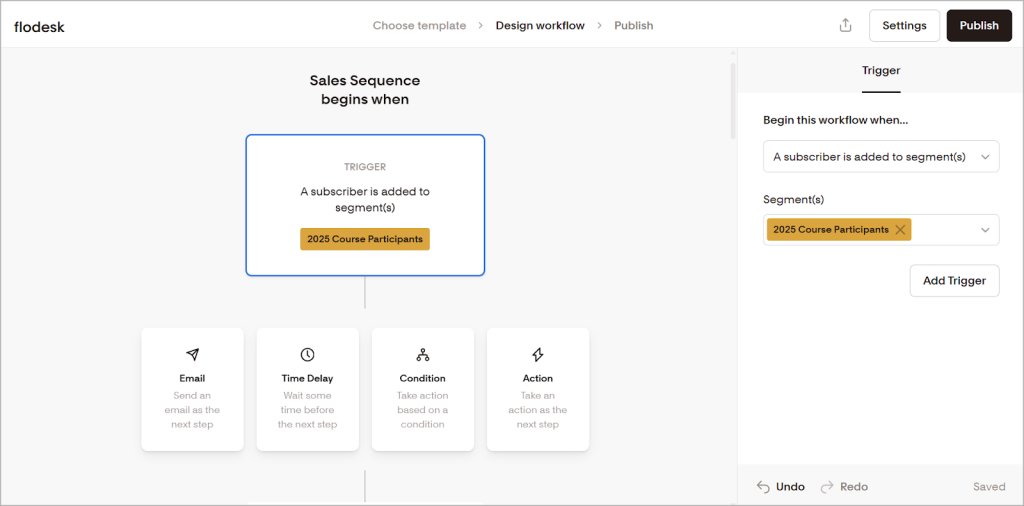Choose the Action lightning bolt icon
The width and height of the screenshot is (1024, 506).
click(537, 355)
